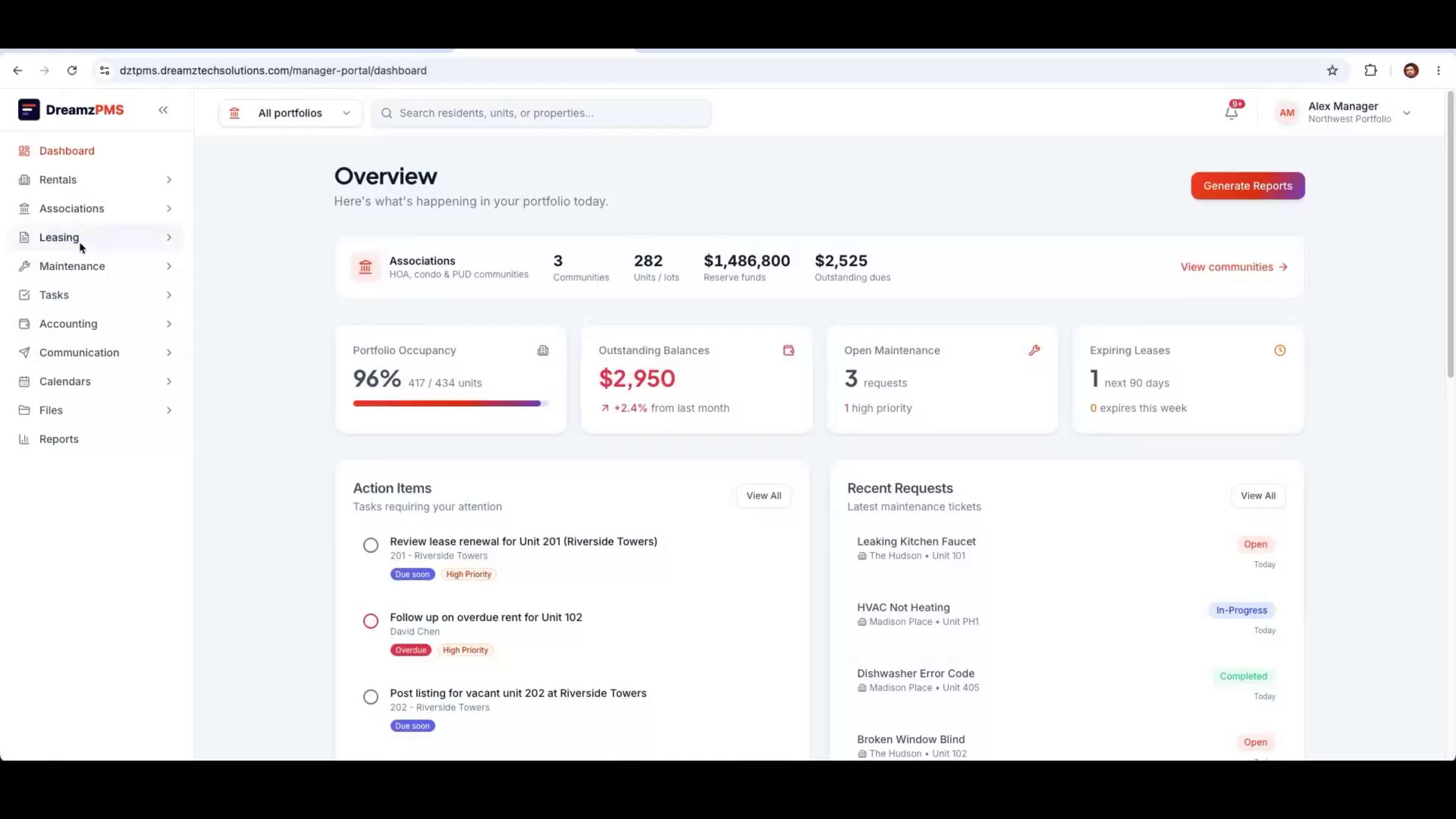This screenshot has width=1456, height=819.
Task: Click the Accounting wallet icon in sidebar
Action: click(24, 324)
